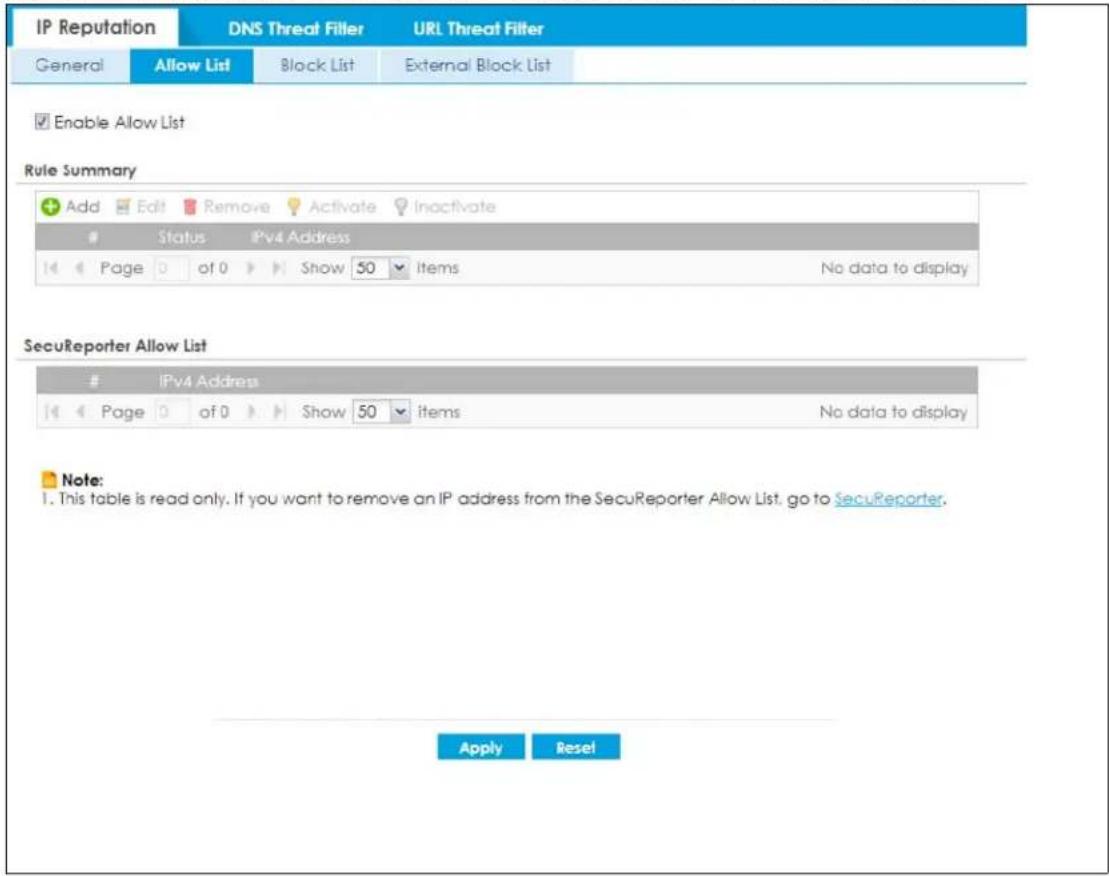Go to previous page in SecuReporter Allow List

(80, 411)
